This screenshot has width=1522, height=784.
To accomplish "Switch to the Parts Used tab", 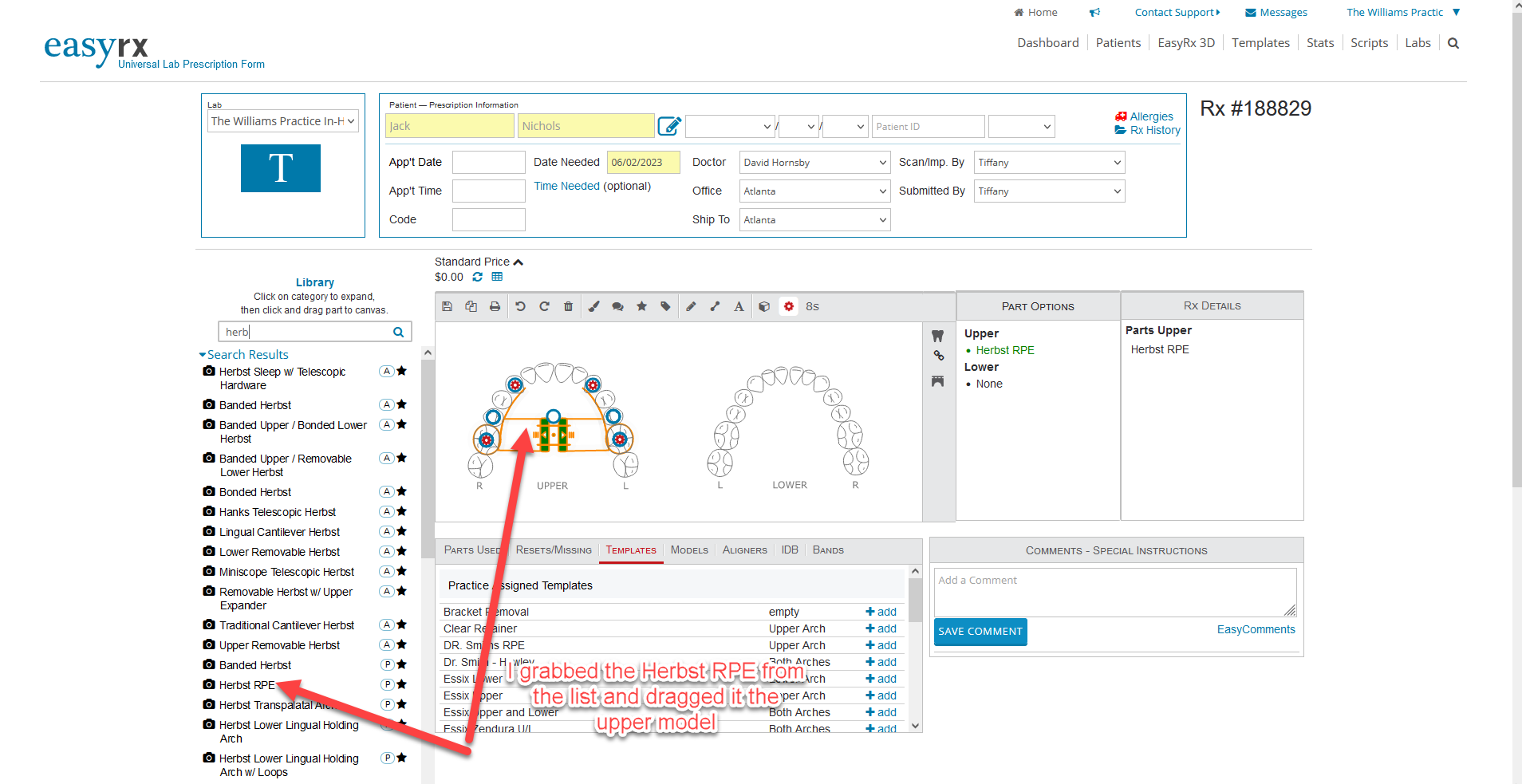I will tap(472, 550).
